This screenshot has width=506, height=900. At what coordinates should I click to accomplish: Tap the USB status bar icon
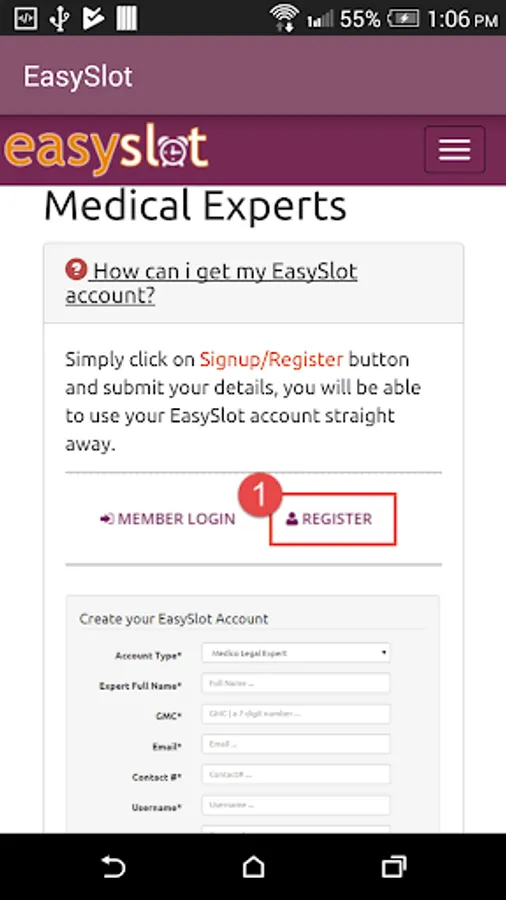[x=59, y=18]
